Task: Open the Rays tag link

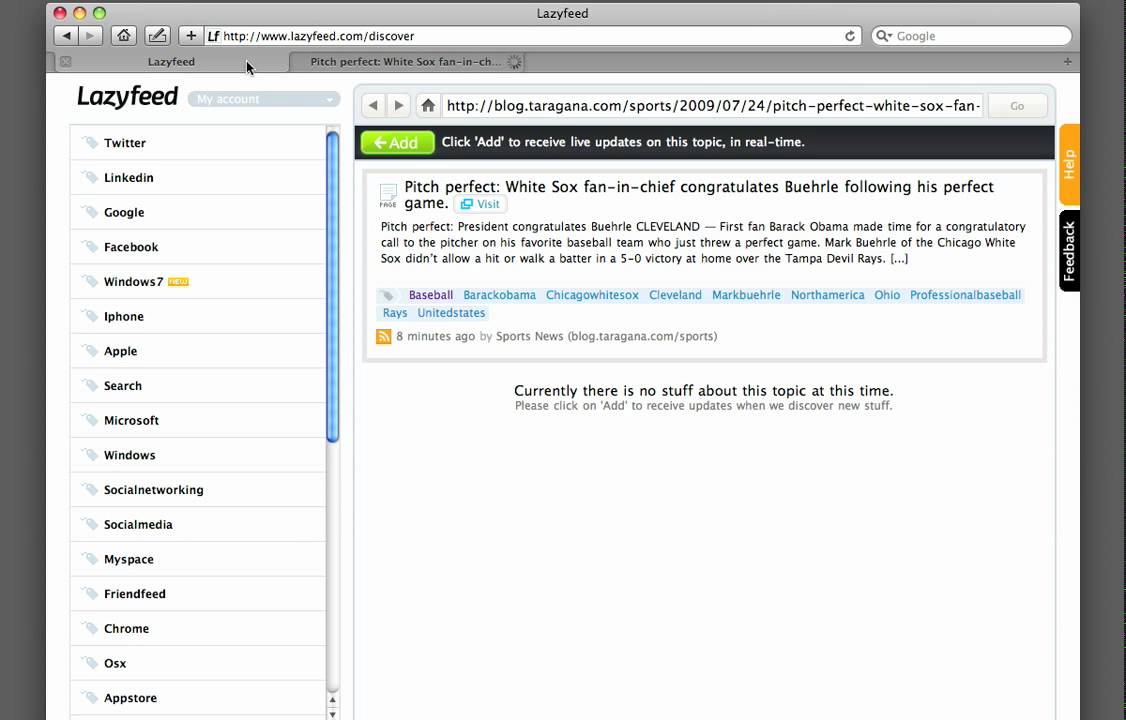Action: (x=395, y=313)
